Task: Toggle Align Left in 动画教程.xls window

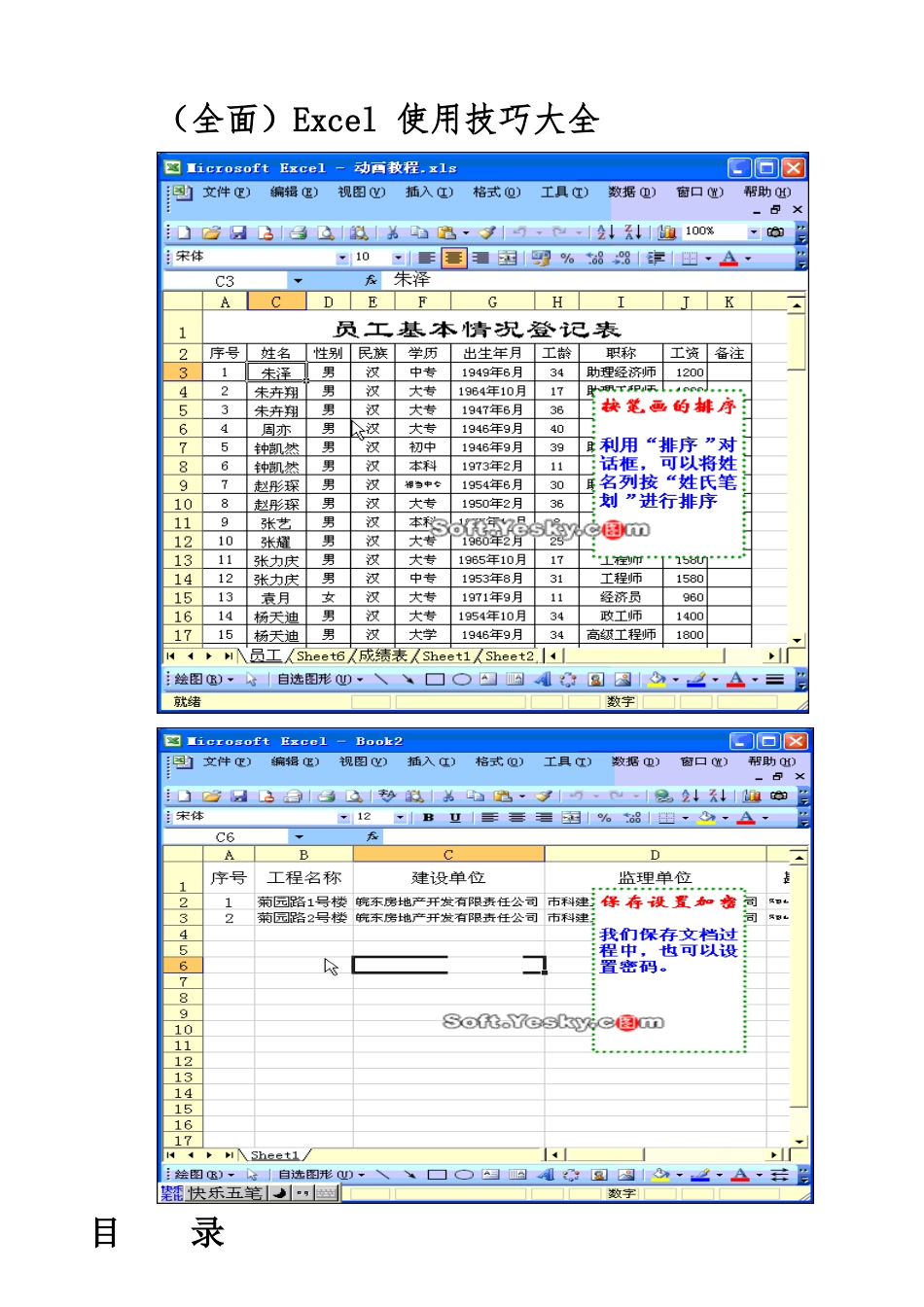Action: tap(426, 258)
